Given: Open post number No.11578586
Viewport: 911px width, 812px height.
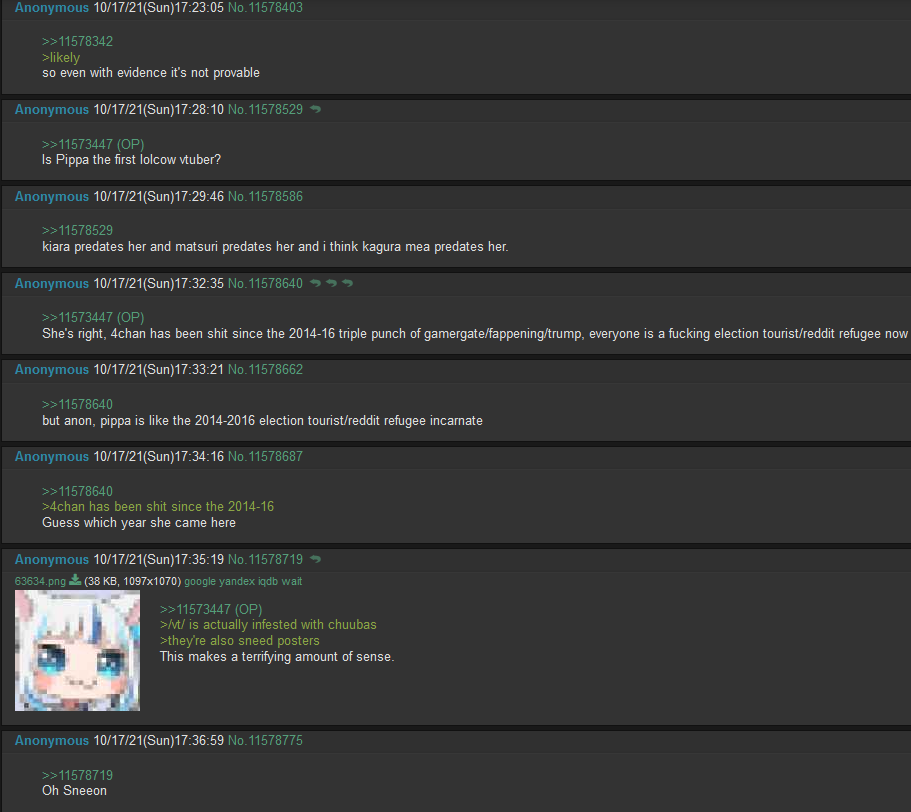Looking at the screenshot, I should (x=265, y=196).
